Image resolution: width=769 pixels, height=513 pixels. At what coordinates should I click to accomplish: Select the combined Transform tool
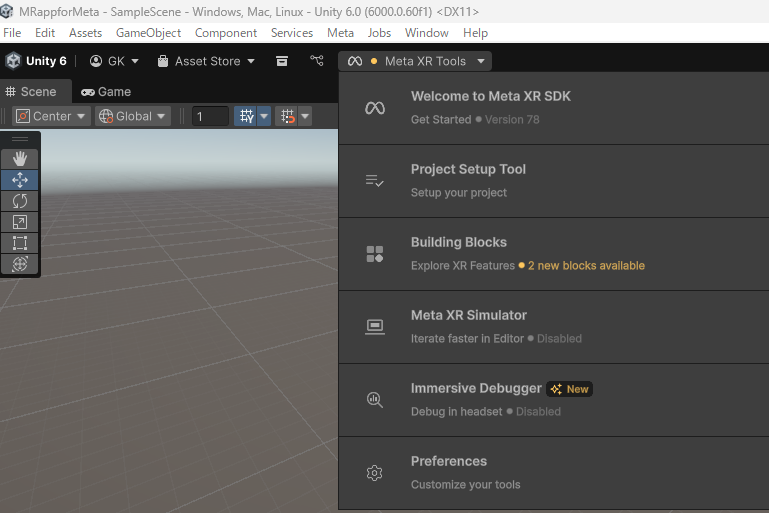(x=20, y=264)
